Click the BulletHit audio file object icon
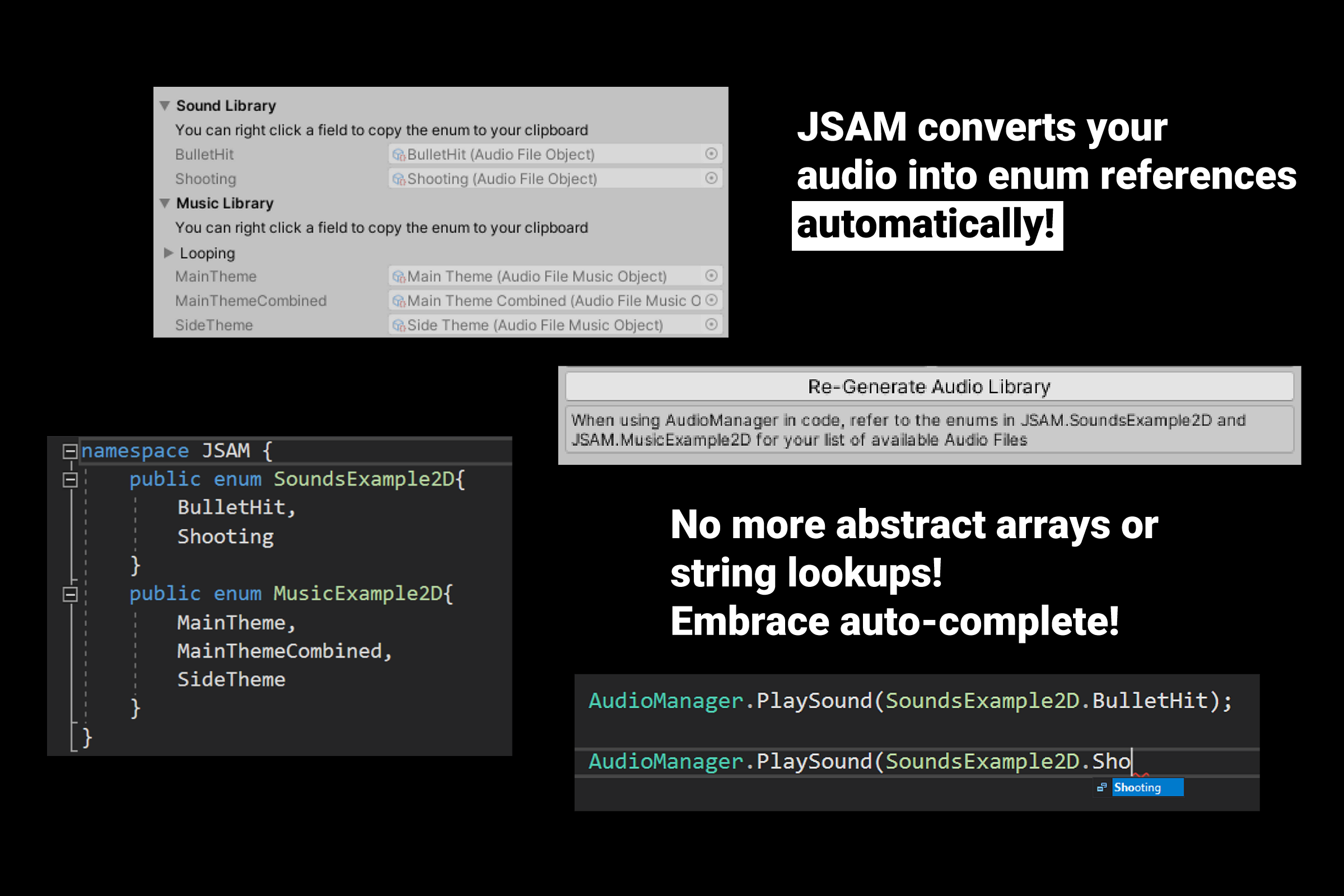The image size is (1344, 896). pyautogui.click(x=399, y=155)
